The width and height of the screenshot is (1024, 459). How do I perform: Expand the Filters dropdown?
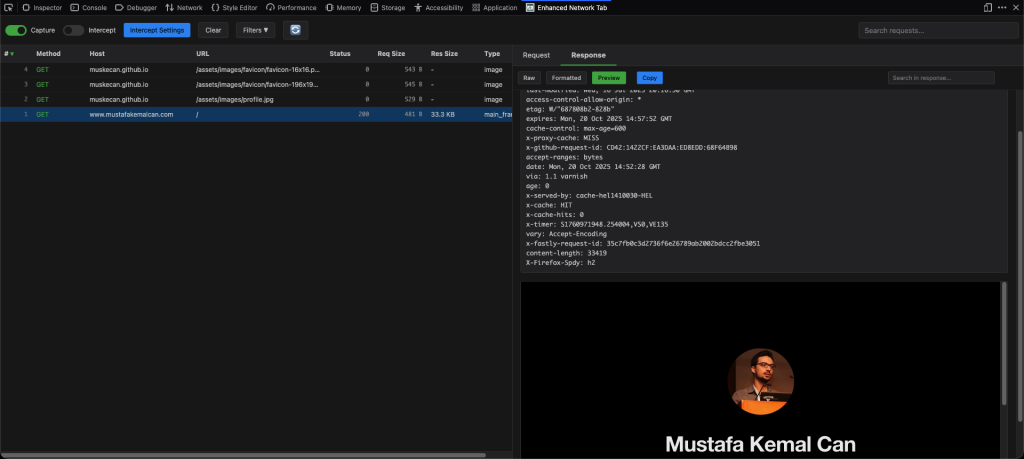click(x=255, y=30)
